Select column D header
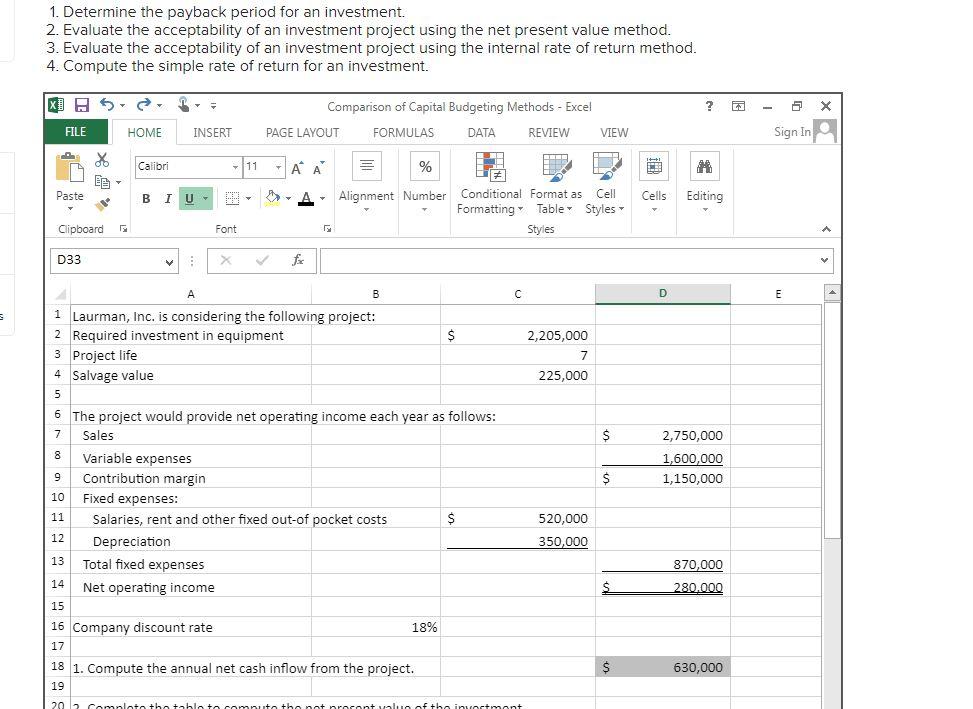973x709 pixels. click(663, 293)
